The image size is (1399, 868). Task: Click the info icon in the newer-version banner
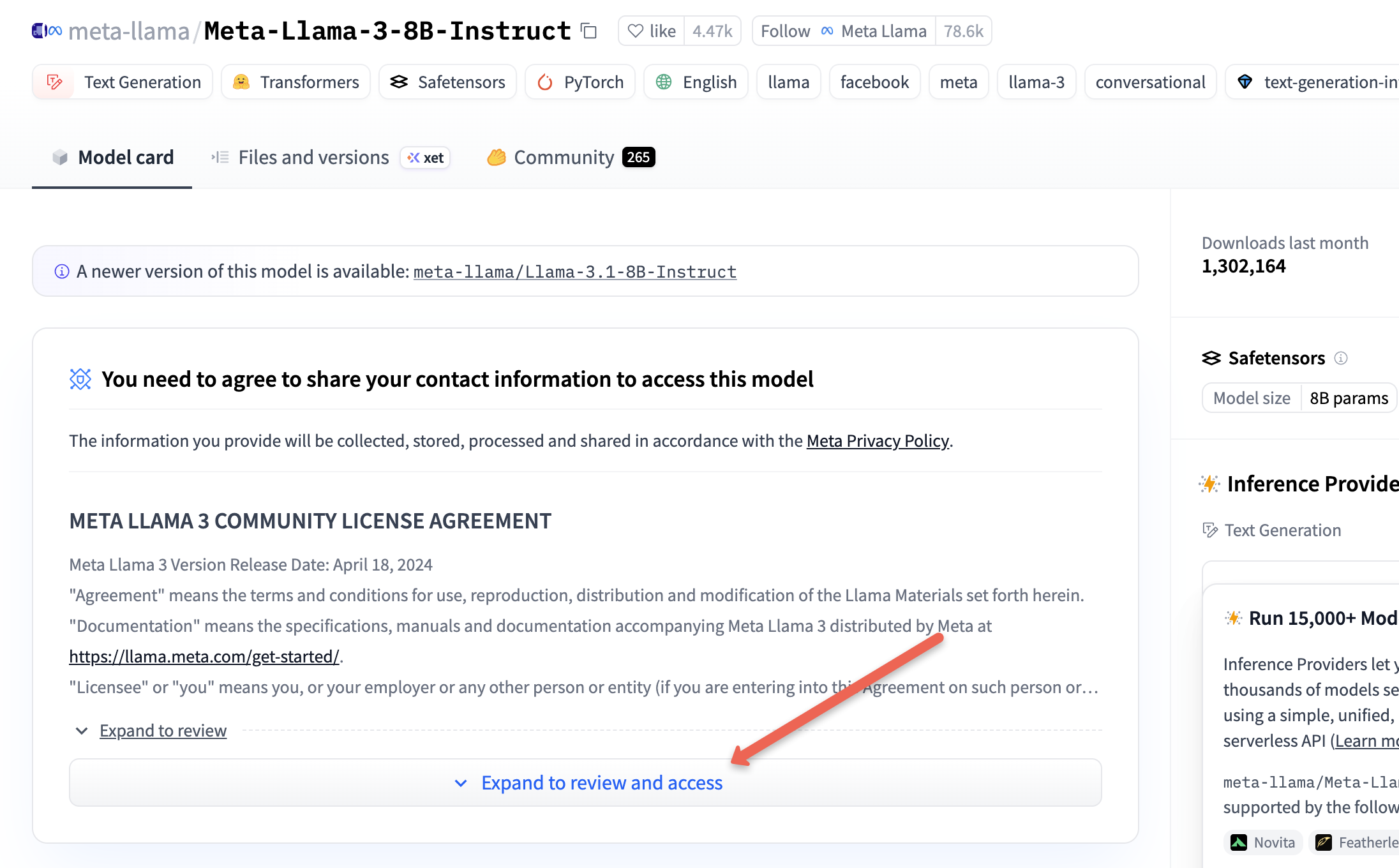click(x=61, y=271)
